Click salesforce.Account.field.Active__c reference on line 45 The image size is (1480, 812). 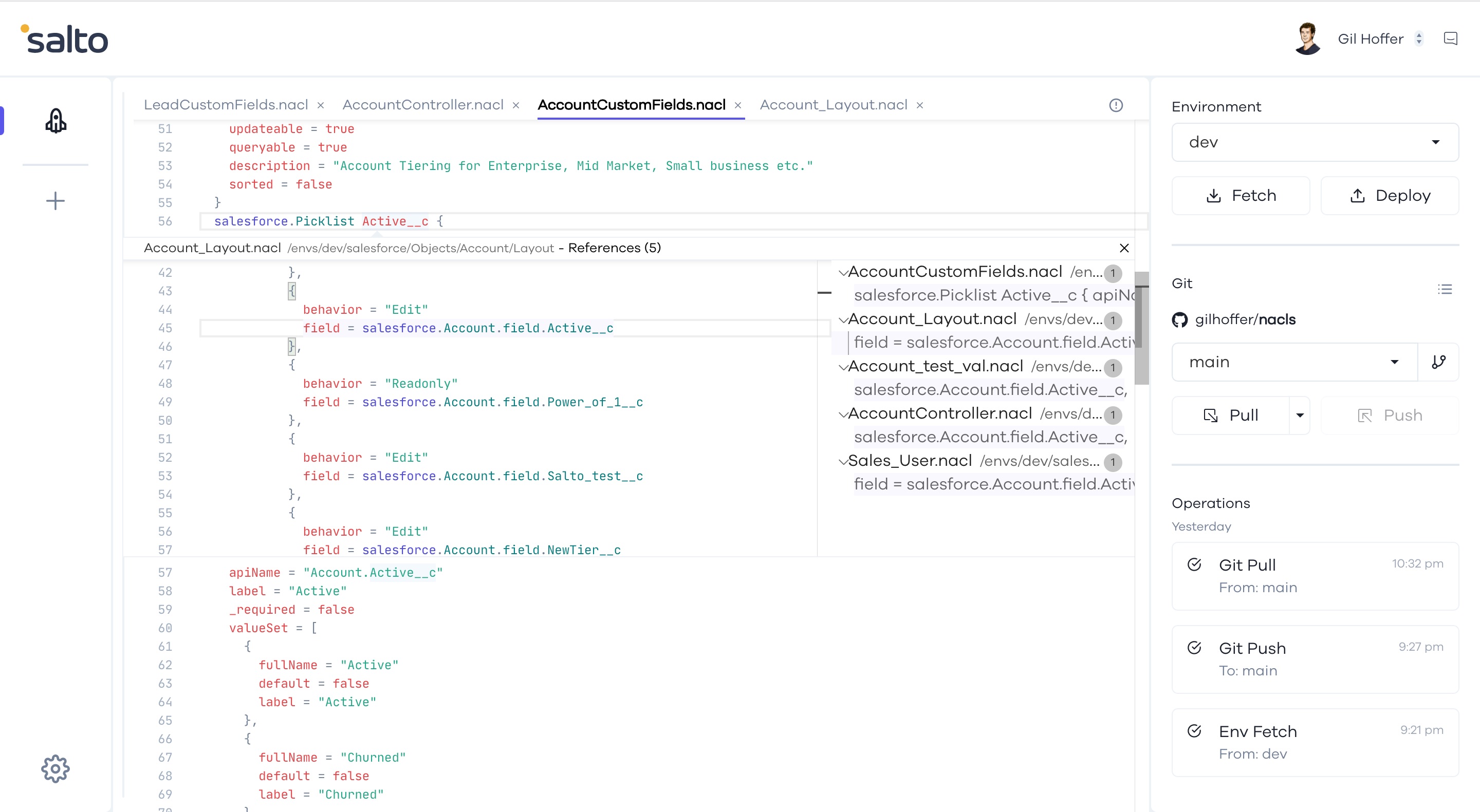(487, 328)
